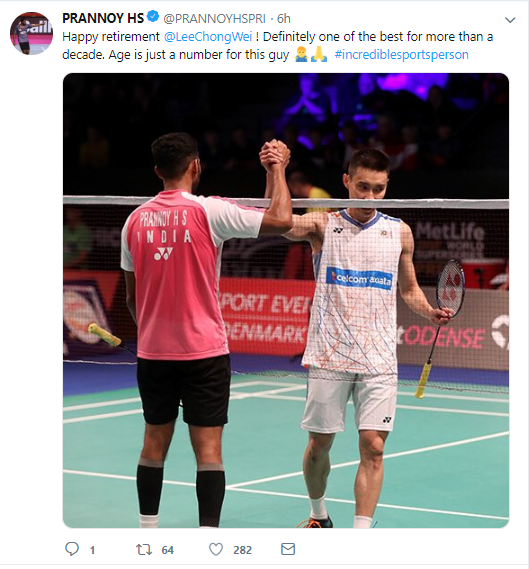Like the tweet with the heart icon

click(x=216, y=549)
